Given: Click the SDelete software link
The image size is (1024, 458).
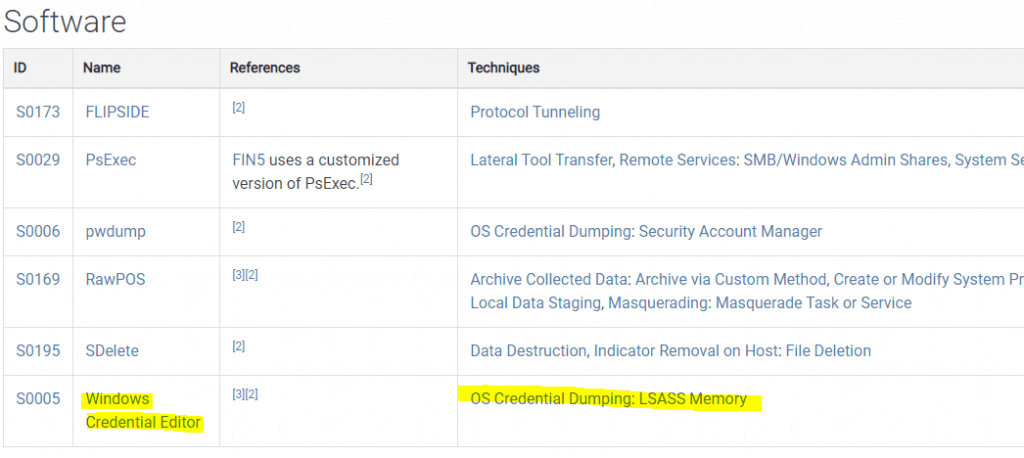Looking at the screenshot, I should (112, 351).
